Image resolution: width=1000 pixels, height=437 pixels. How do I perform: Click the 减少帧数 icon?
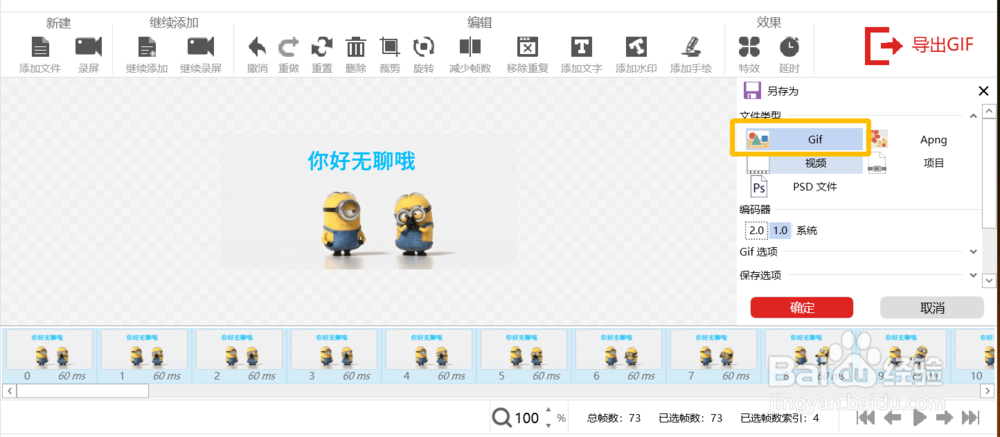click(x=470, y=47)
